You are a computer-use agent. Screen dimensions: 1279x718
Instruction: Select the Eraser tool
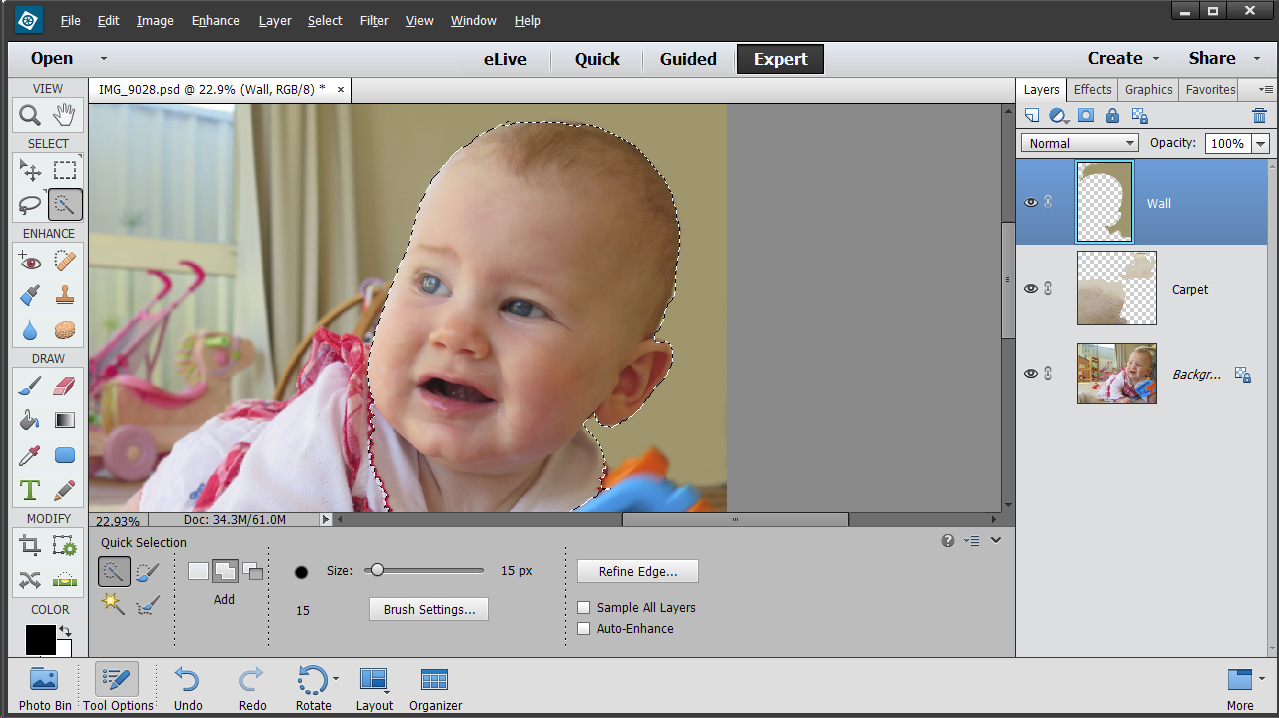point(65,386)
